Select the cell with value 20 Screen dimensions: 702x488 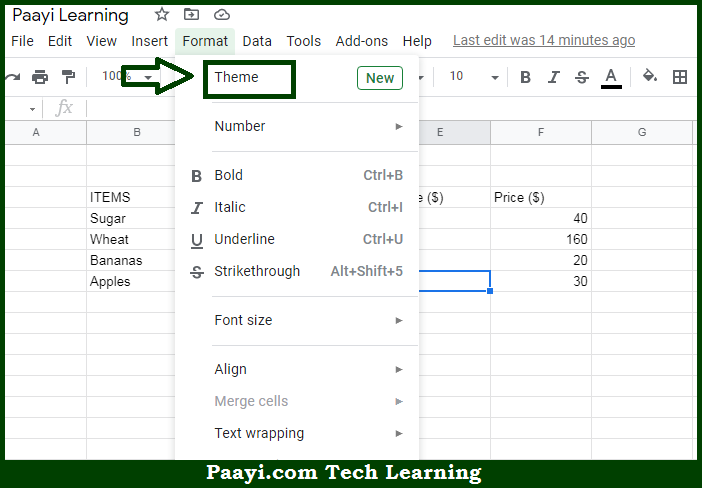[x=541, y=260]
